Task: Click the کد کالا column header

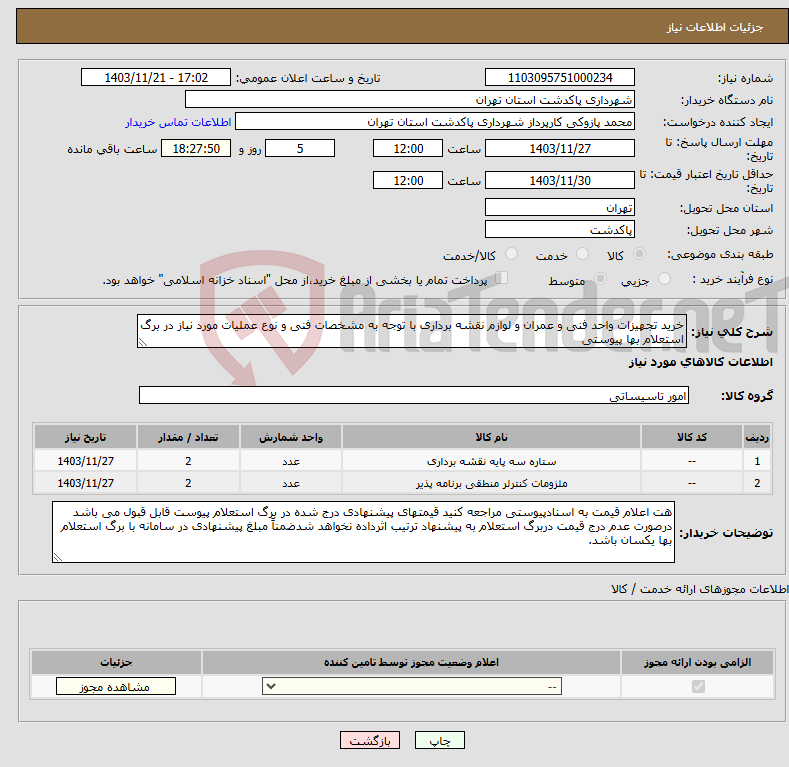Action: pos(692,437)
